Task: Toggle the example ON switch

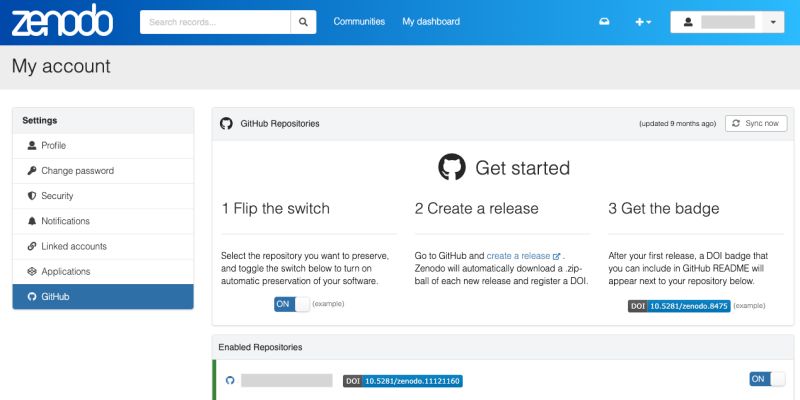Action: point(292,304)
